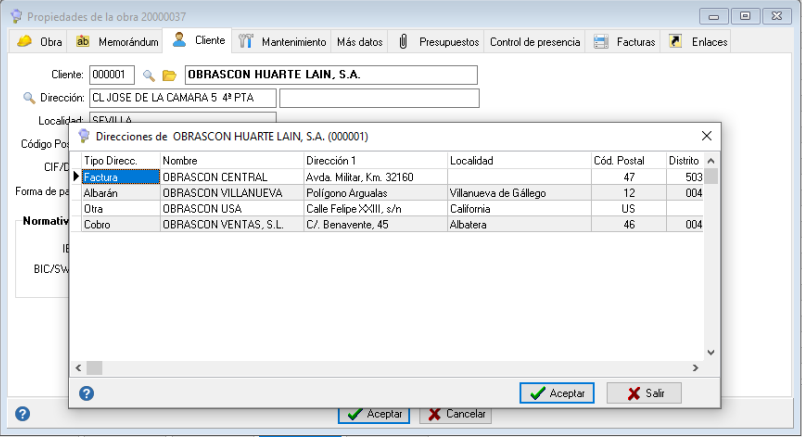Click the Nombre column header
This screenshot has height=437, width=802.
point(232,161)
